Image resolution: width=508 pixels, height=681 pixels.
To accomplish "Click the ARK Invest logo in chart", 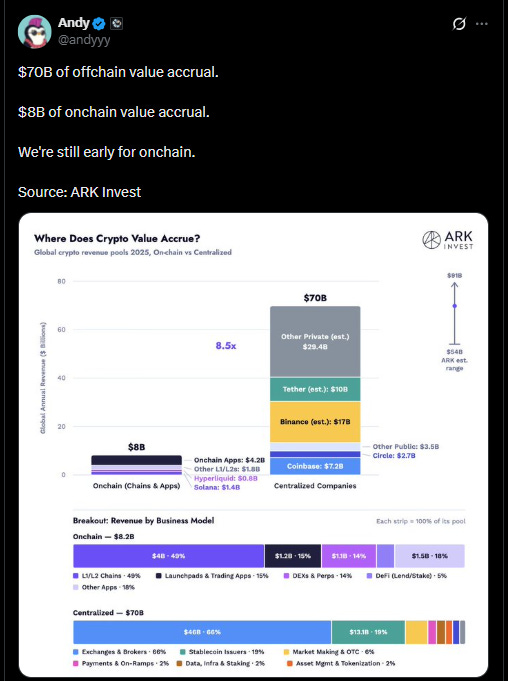I will click(x=448, y=240).
